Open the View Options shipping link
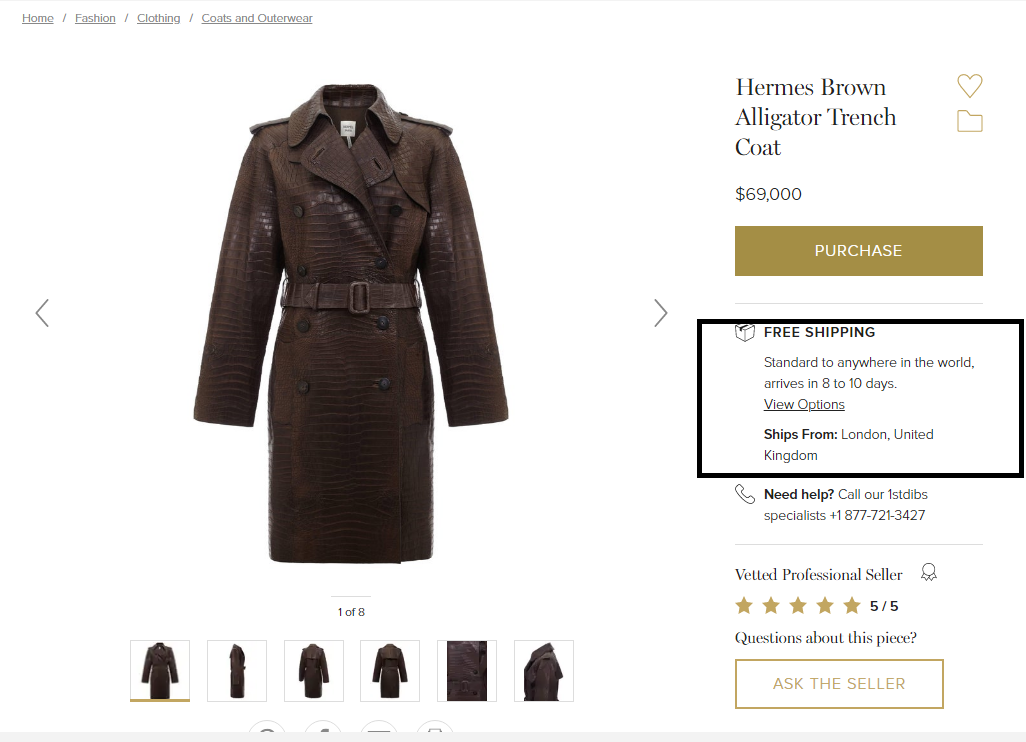Screen dimensions: 1026x742 tap(804, 404)
